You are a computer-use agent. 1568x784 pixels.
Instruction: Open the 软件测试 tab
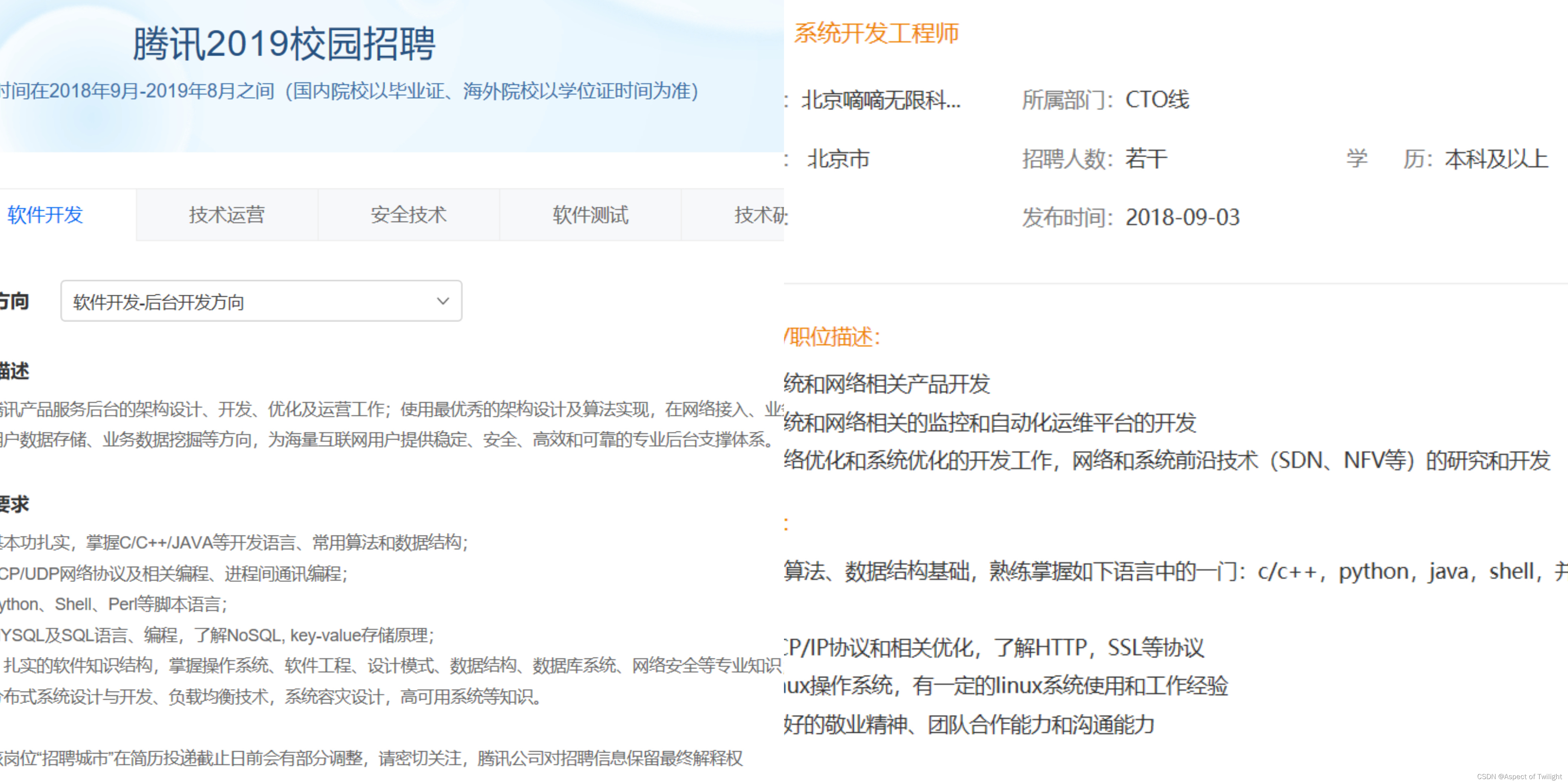[x=590, y=215]
